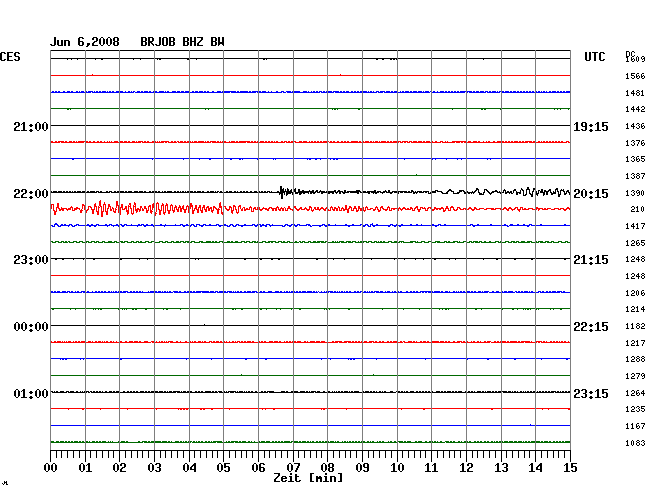Click the DC value '1214'
Image resolution: width=650 pixels, height=494 pixels.
[635, 309]
